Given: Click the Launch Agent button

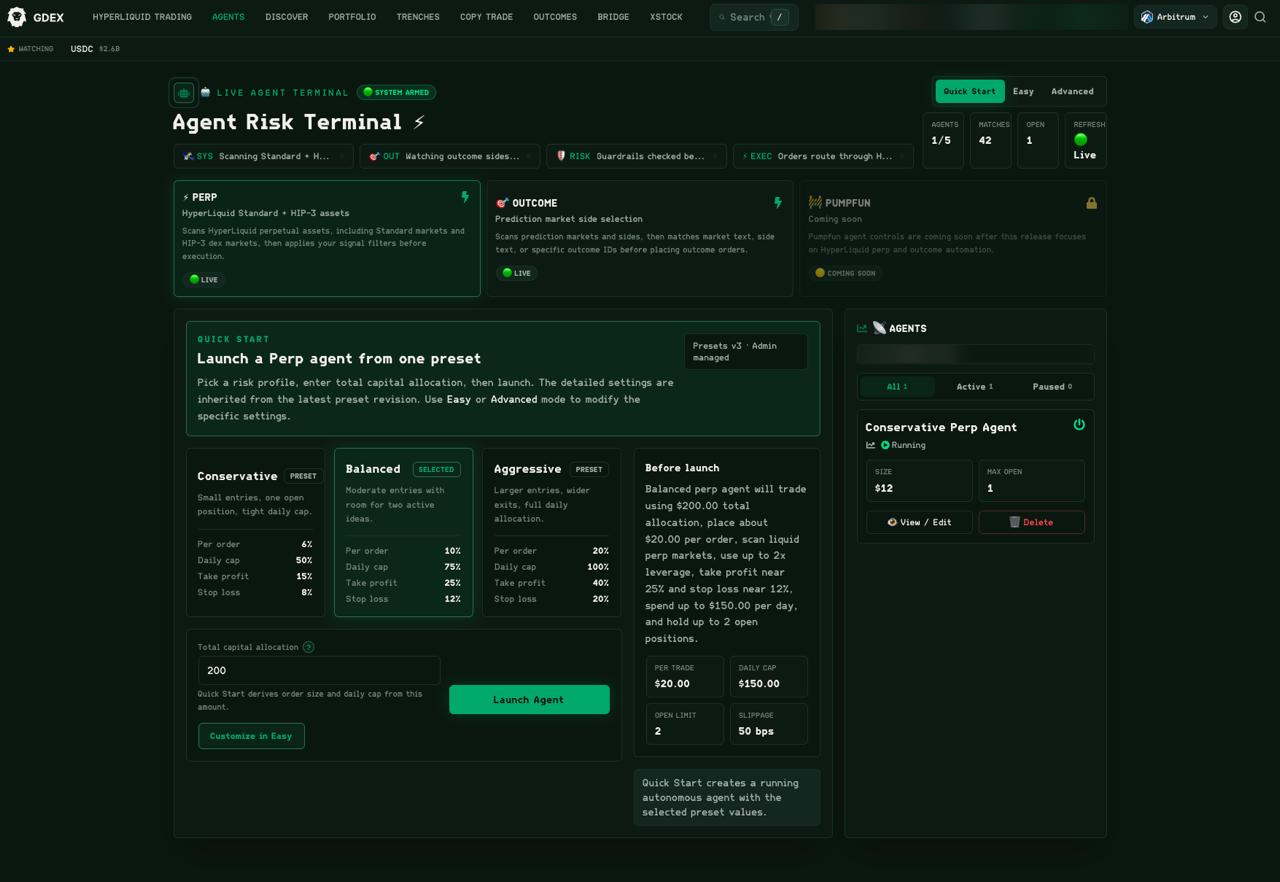Looking at the screenshot, I should pos(529,700).
